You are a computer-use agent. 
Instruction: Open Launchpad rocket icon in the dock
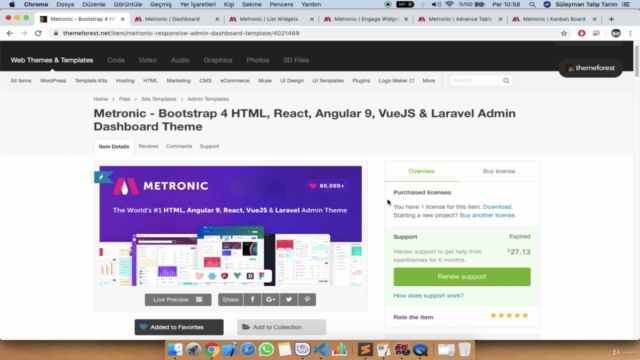[193, 349]
